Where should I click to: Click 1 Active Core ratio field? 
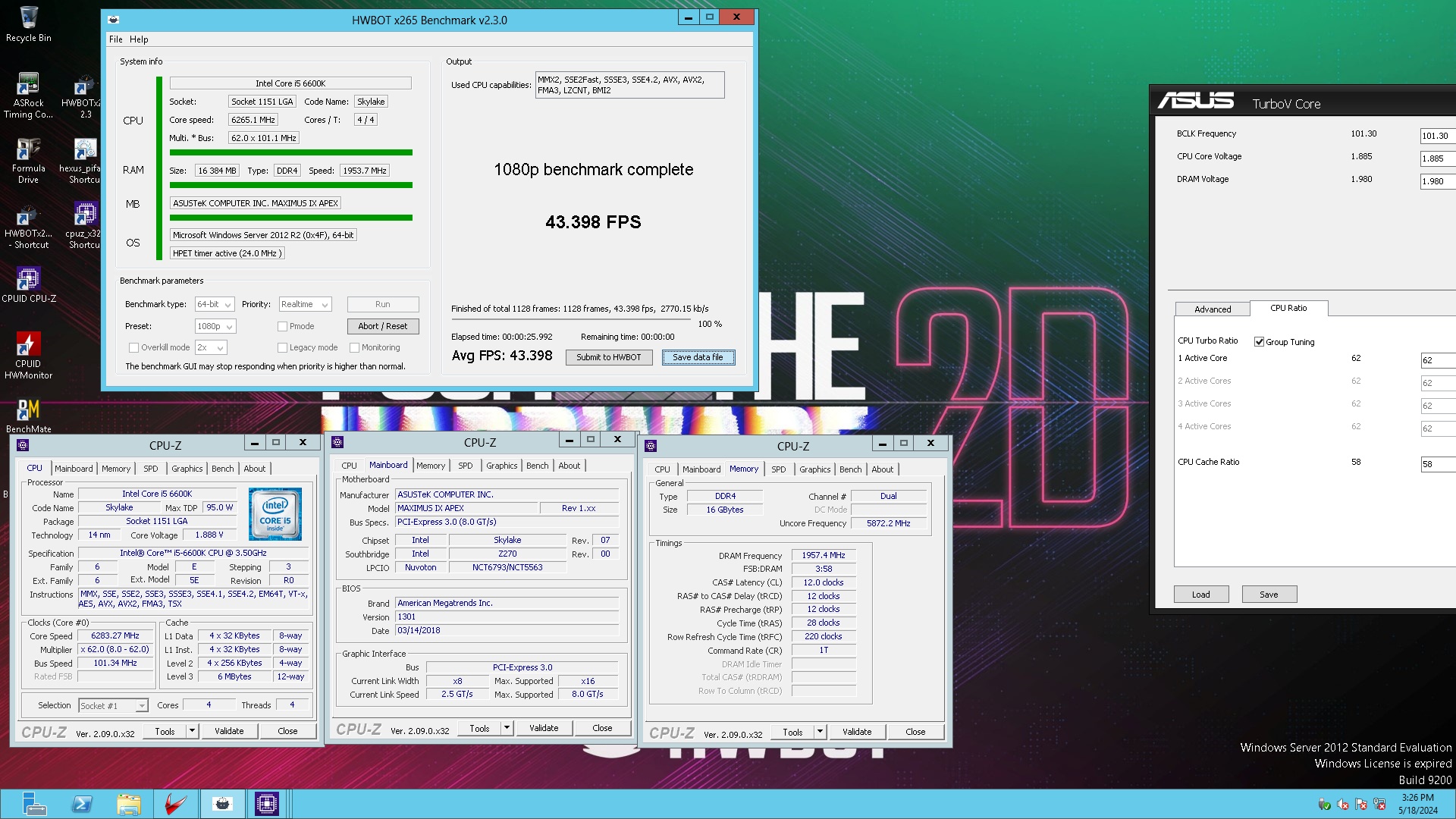click(x=1437, y=360)
